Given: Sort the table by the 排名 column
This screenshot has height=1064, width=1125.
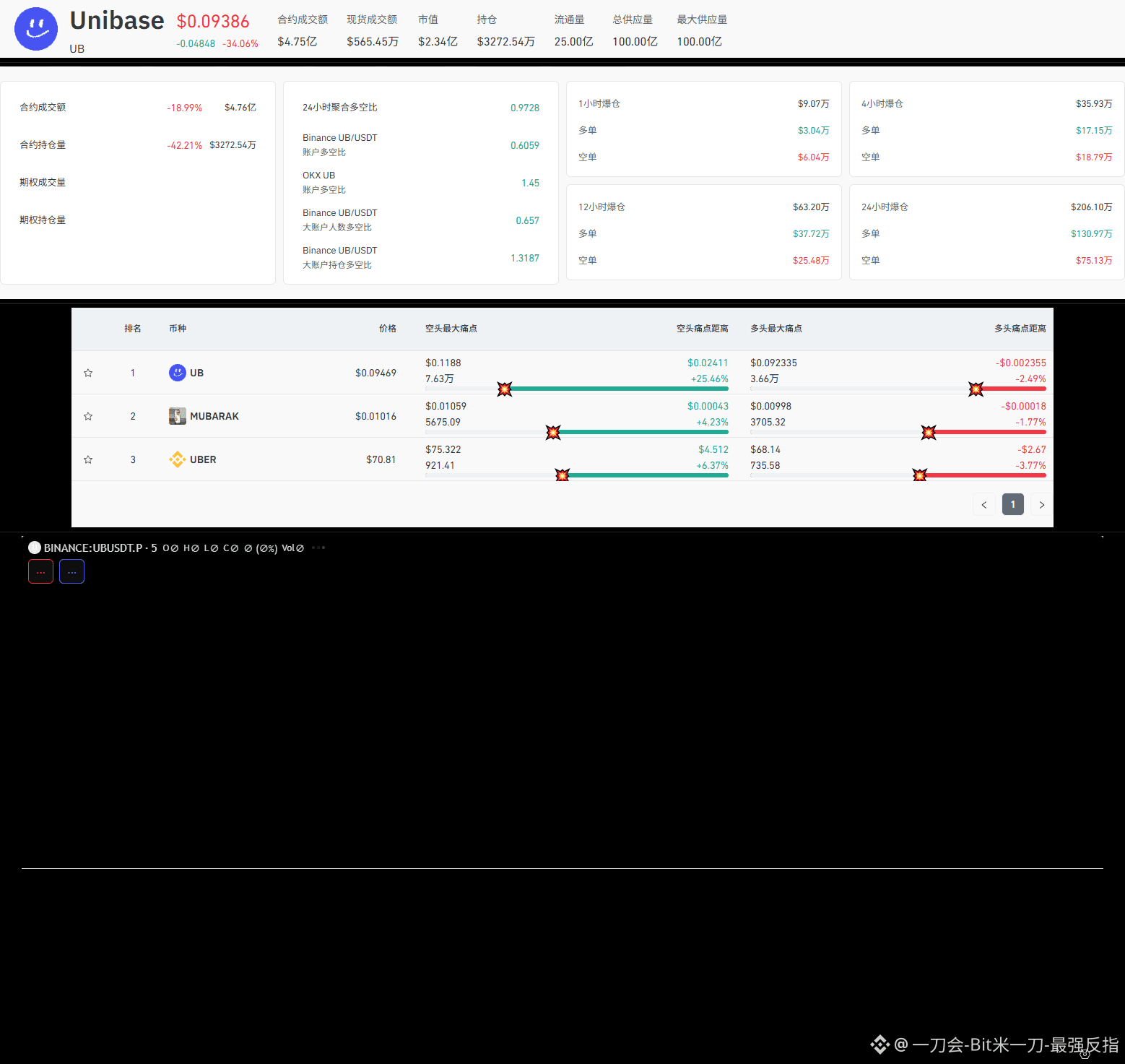Looking at the screenshot, I should 133,329.
